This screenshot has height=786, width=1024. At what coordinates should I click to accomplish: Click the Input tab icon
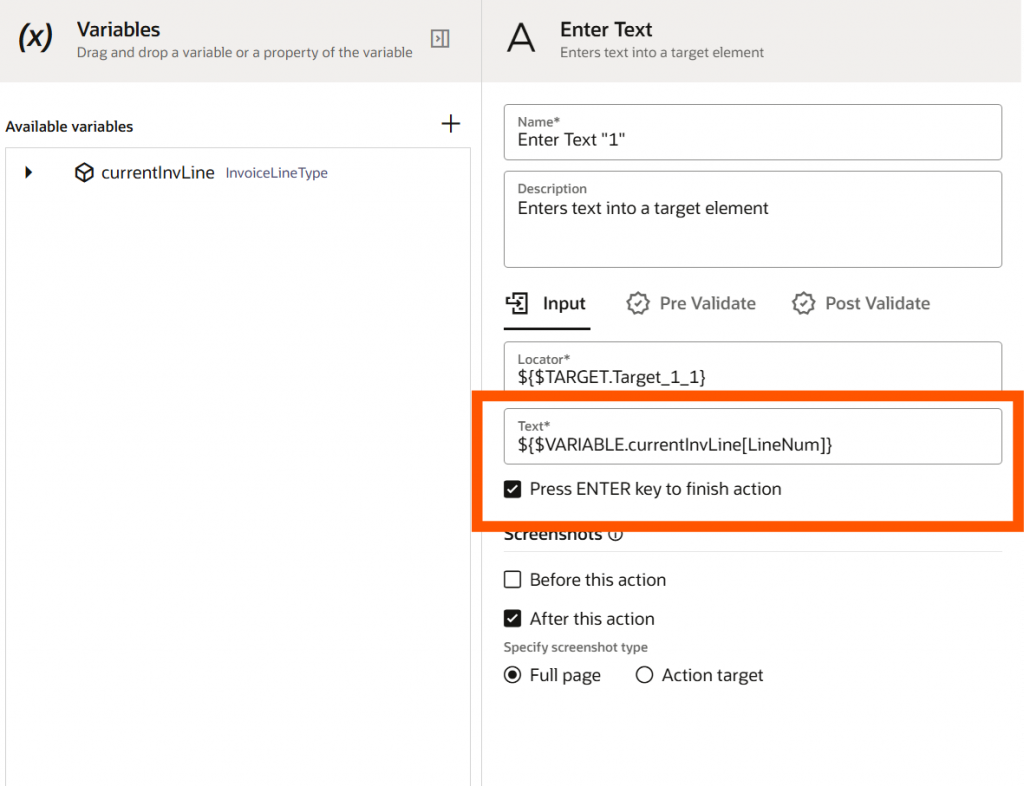pos(517,303)
